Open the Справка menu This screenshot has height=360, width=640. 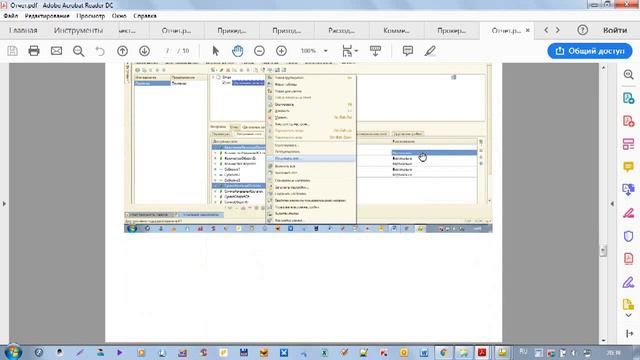(x=145, y=16)
